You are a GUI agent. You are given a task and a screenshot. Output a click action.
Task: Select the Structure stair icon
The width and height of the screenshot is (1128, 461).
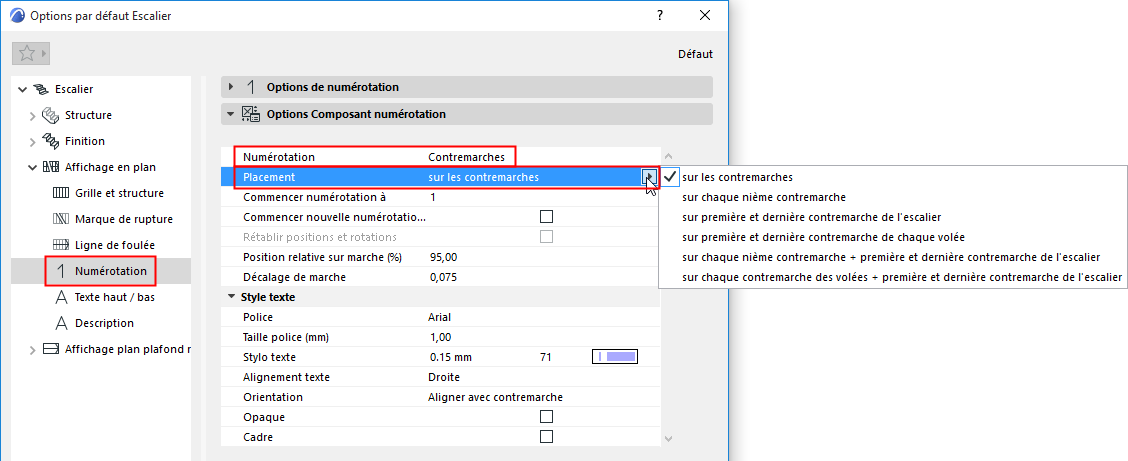(x=51, y=115)
